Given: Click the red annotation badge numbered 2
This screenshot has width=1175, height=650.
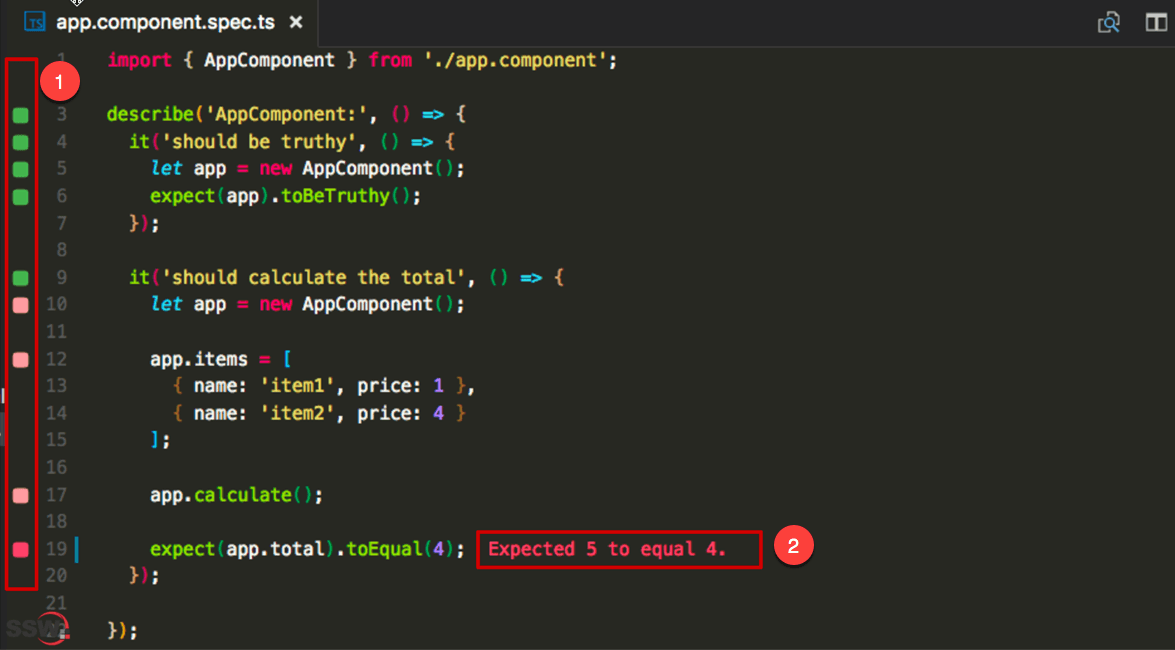Looking at the screenshot, I should [794, 547].
